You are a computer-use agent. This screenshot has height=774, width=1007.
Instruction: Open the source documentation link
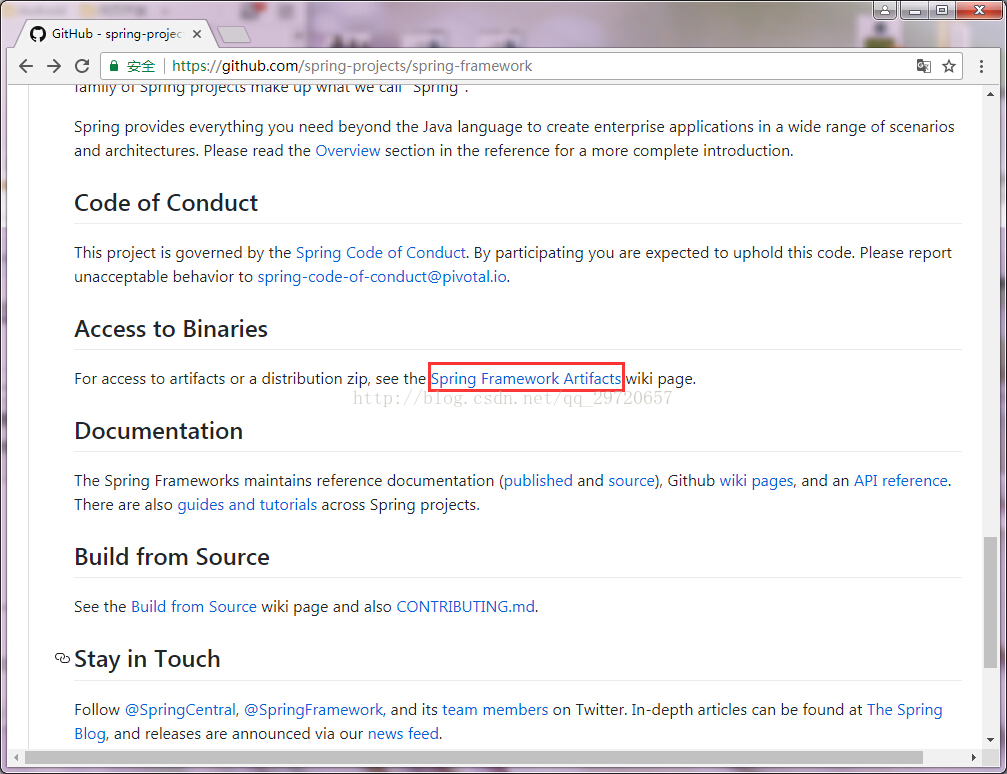tap(631, 481)
